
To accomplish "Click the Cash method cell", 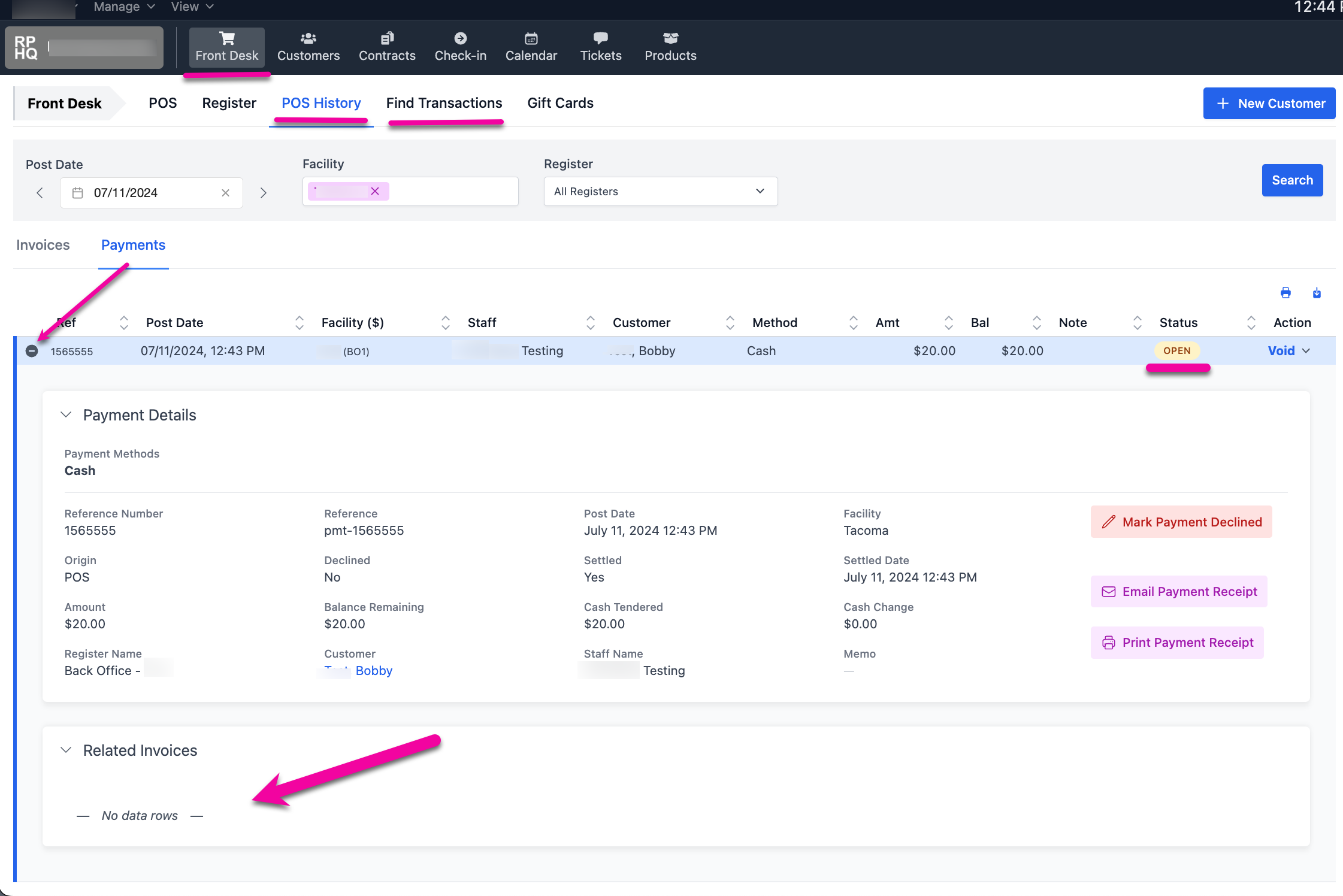I will 761,351.
